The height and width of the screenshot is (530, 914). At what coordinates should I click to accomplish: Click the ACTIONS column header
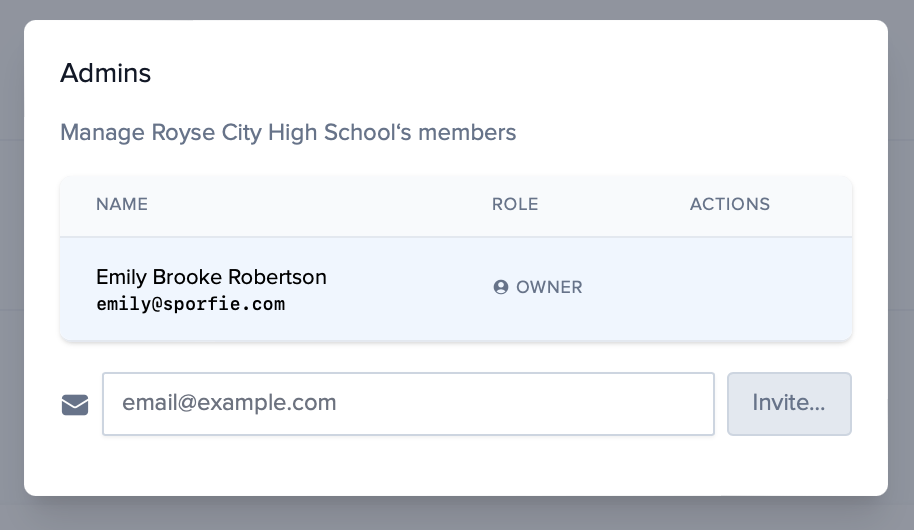click(729, 204)
